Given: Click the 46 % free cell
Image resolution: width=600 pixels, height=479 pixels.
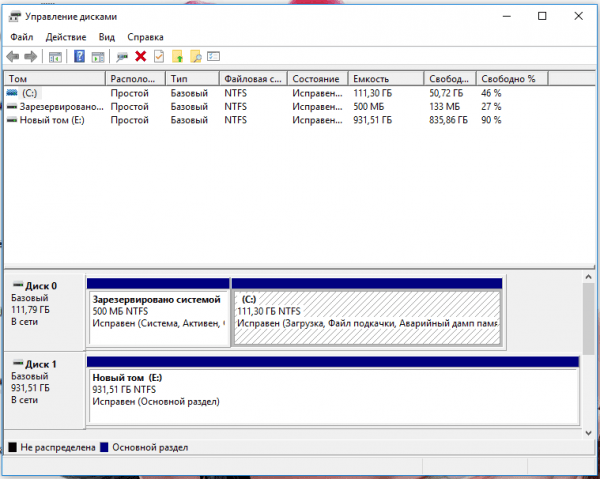Looking at the screenshot, I should coord(491,93).
